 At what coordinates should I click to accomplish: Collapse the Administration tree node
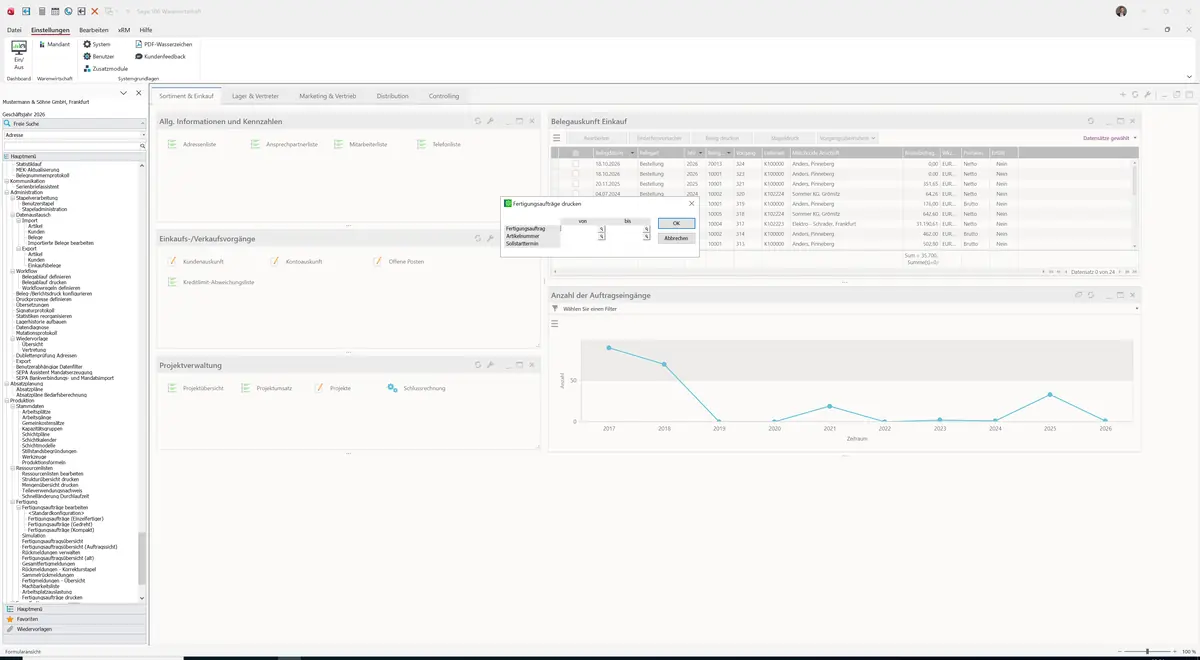(6, 192)
